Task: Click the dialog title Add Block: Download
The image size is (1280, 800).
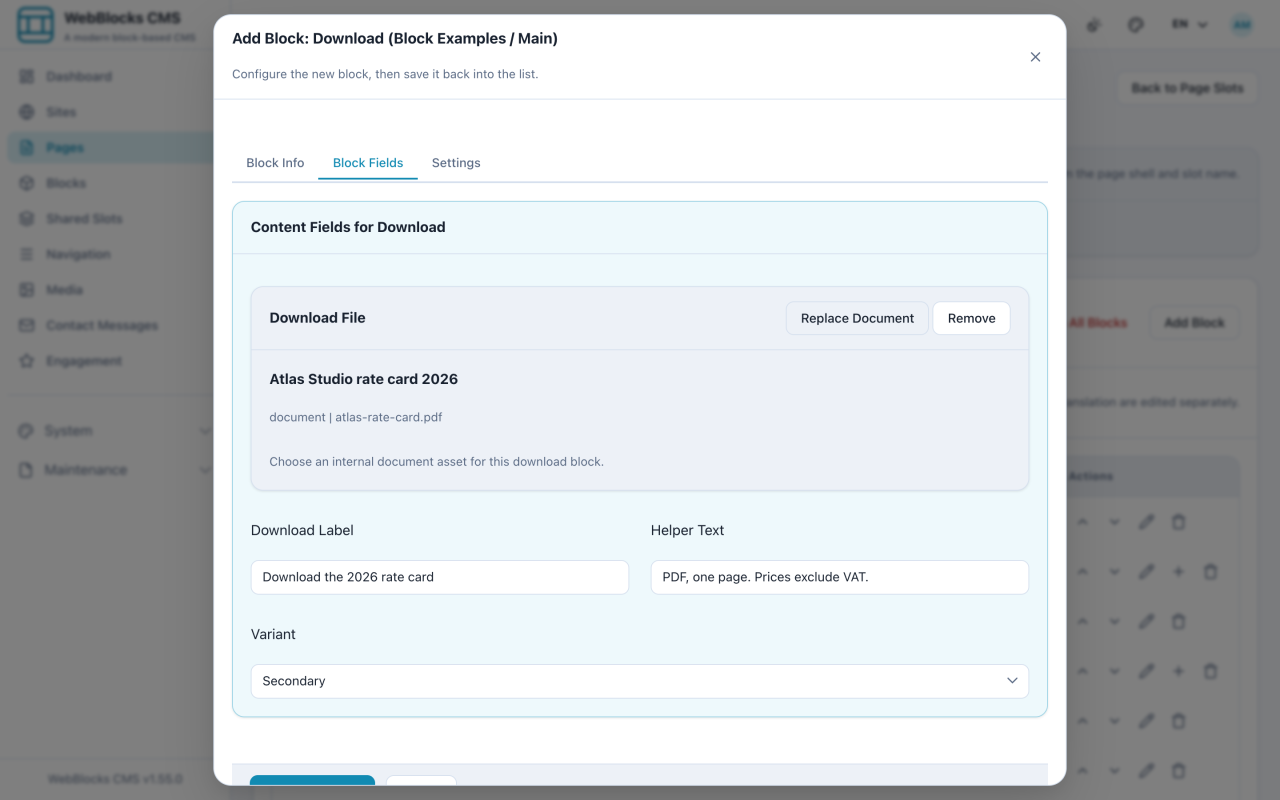Action: [395, 38]
